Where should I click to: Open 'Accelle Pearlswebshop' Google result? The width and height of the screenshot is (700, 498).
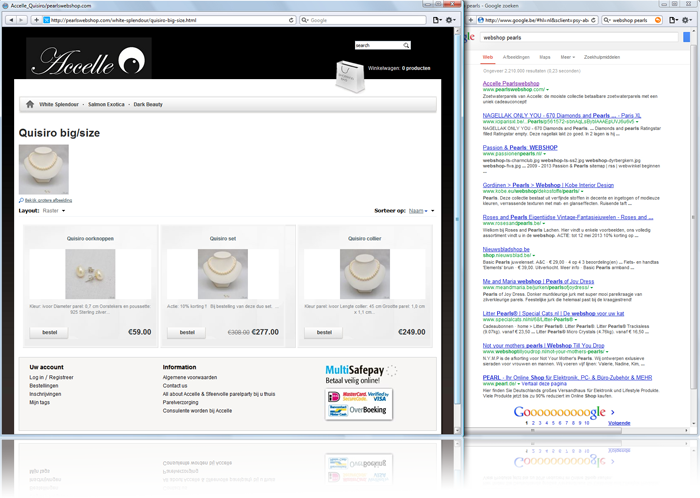click(511, 83)
